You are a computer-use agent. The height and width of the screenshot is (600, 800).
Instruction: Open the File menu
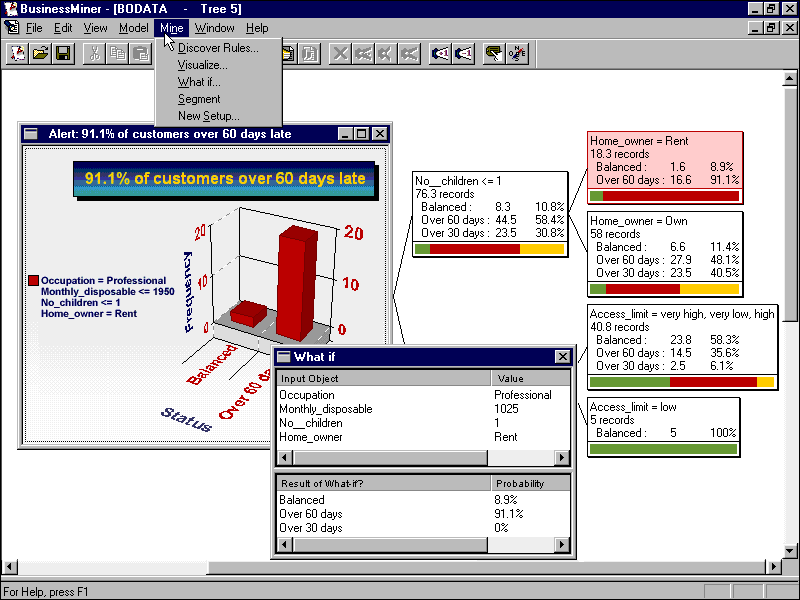[34, 28]
